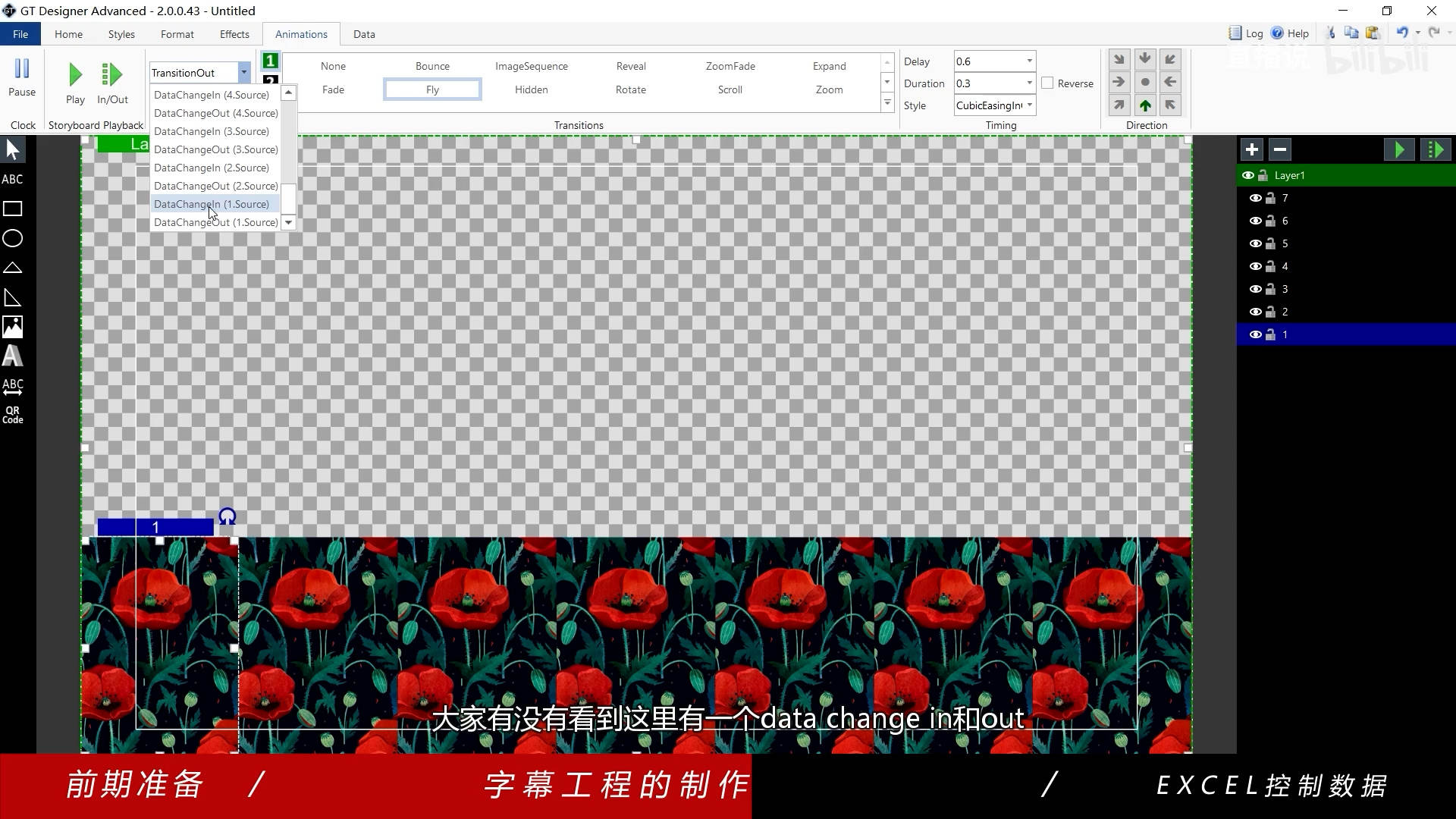Hide layer 7 with eye icon
The image size is (1456, 819).
[x=1255, y=198]
